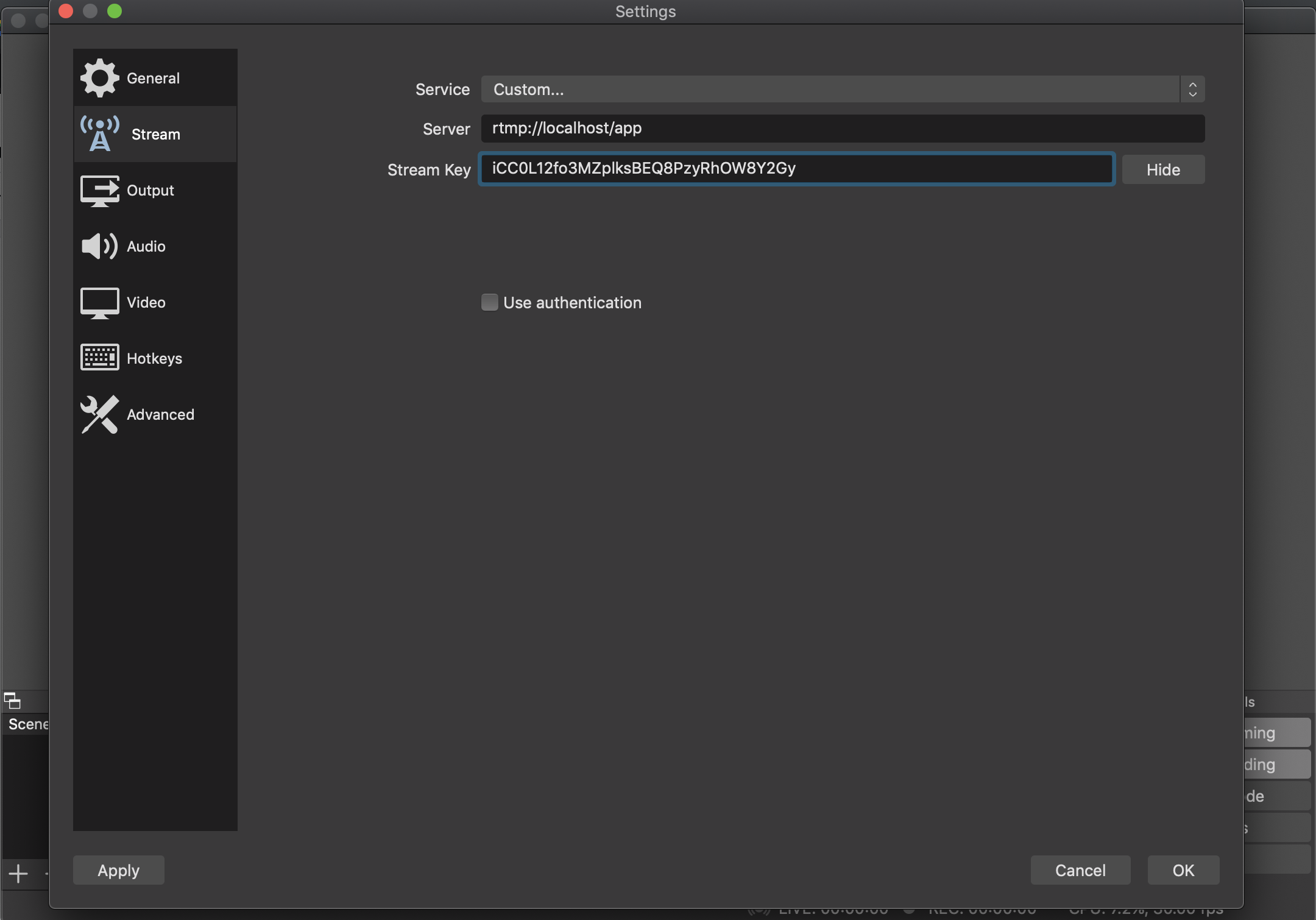Click the Service selector stepper arrows
This screenshot has width=1316, height=920.
(1192, 89)
